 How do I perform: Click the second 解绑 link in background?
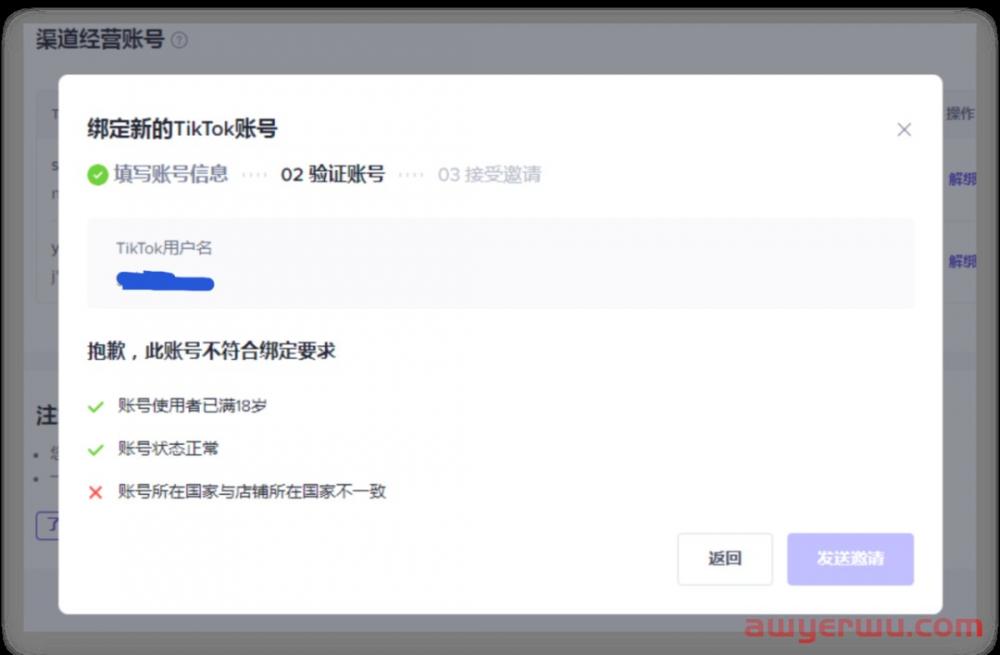(x=961, y=261)
